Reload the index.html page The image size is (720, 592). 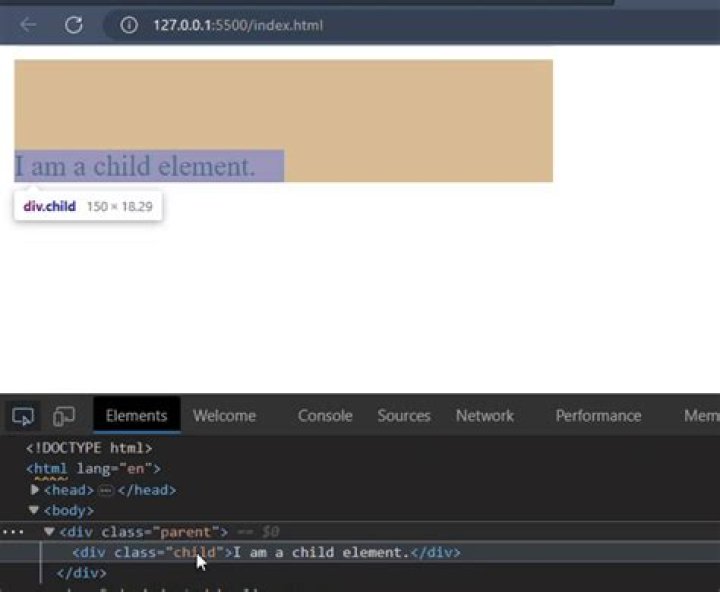point(73,25)
